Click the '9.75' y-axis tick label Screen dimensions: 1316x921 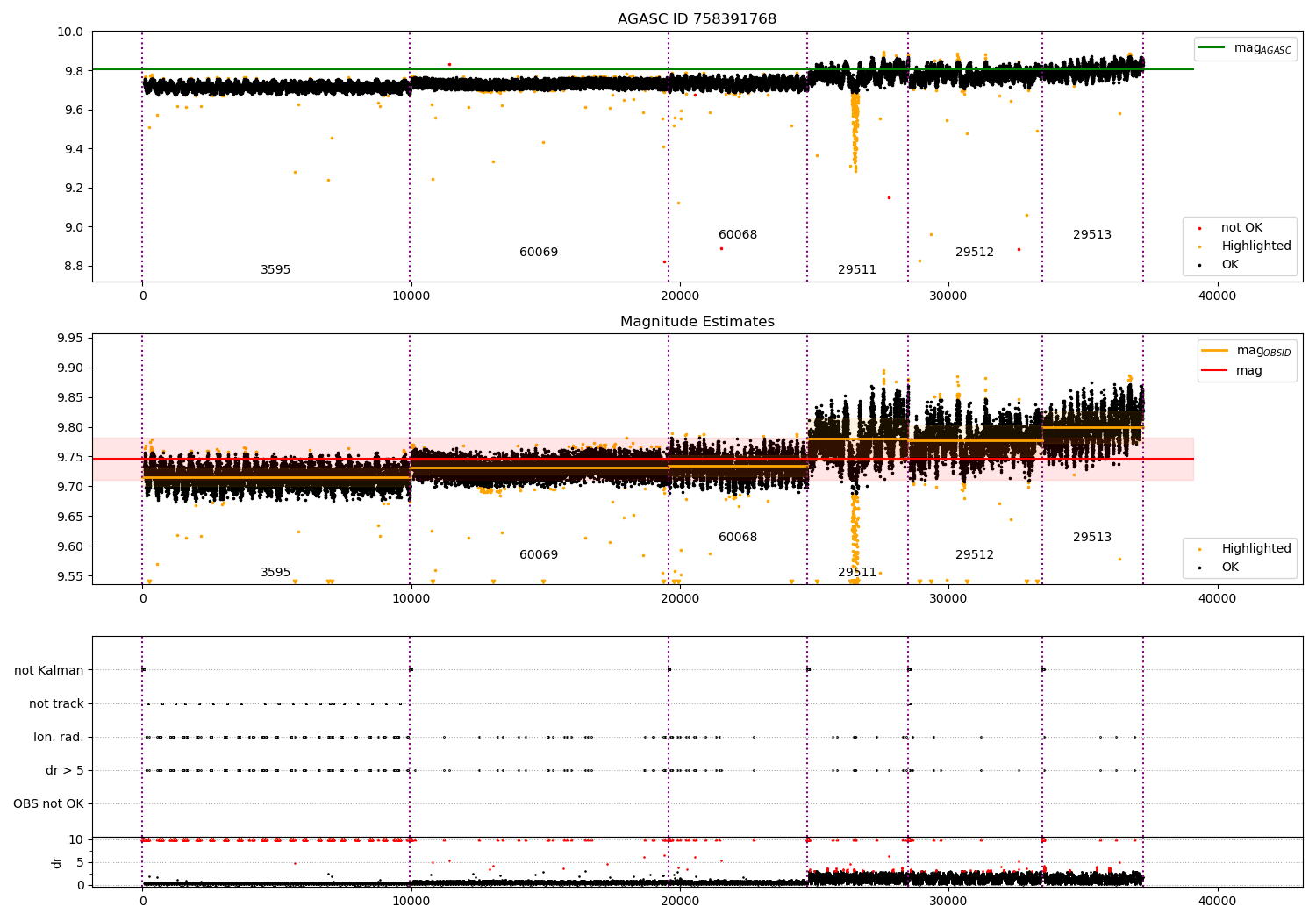point(70,457)
